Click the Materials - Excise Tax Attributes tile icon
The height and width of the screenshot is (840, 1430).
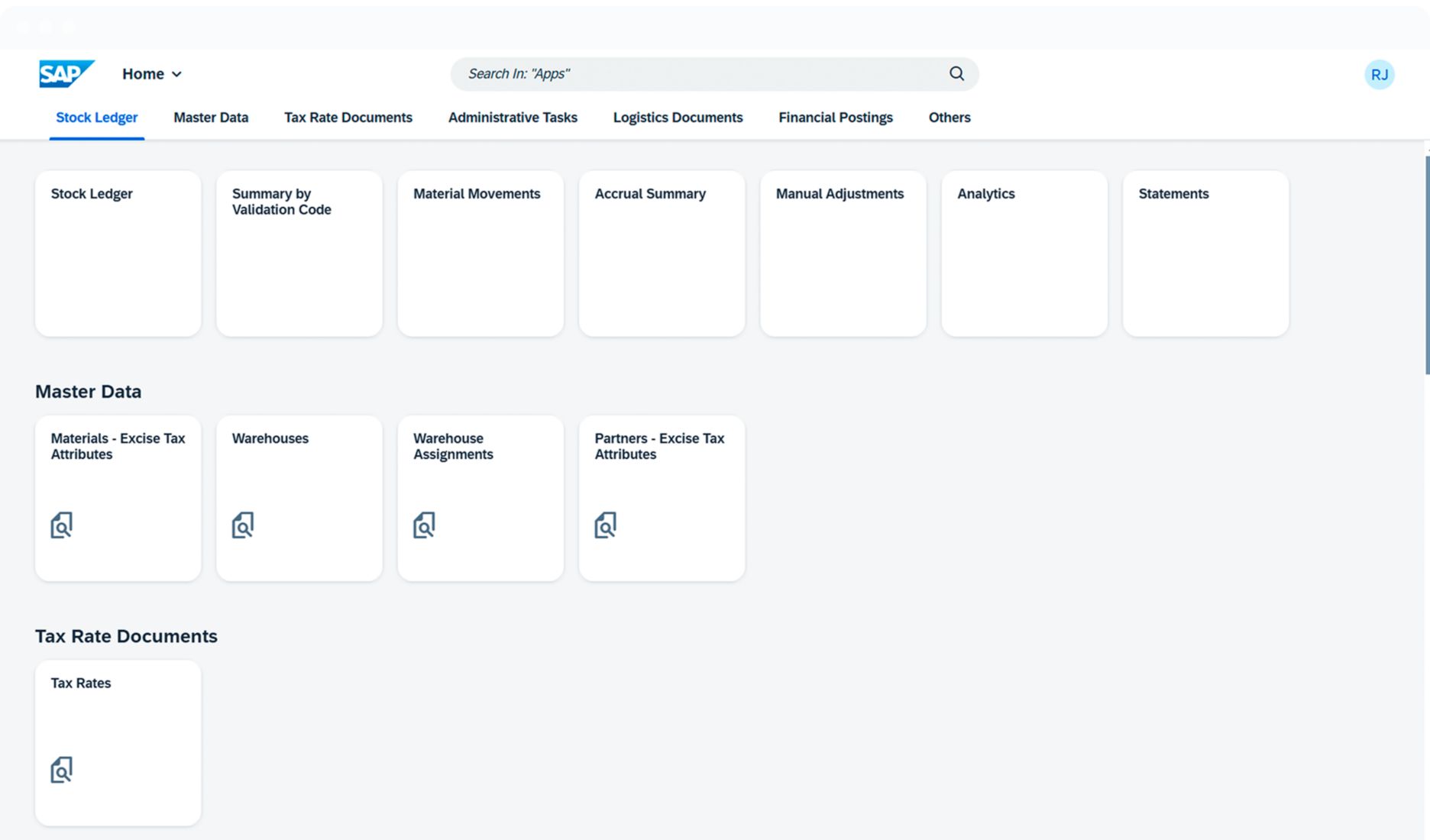[62, 525]
